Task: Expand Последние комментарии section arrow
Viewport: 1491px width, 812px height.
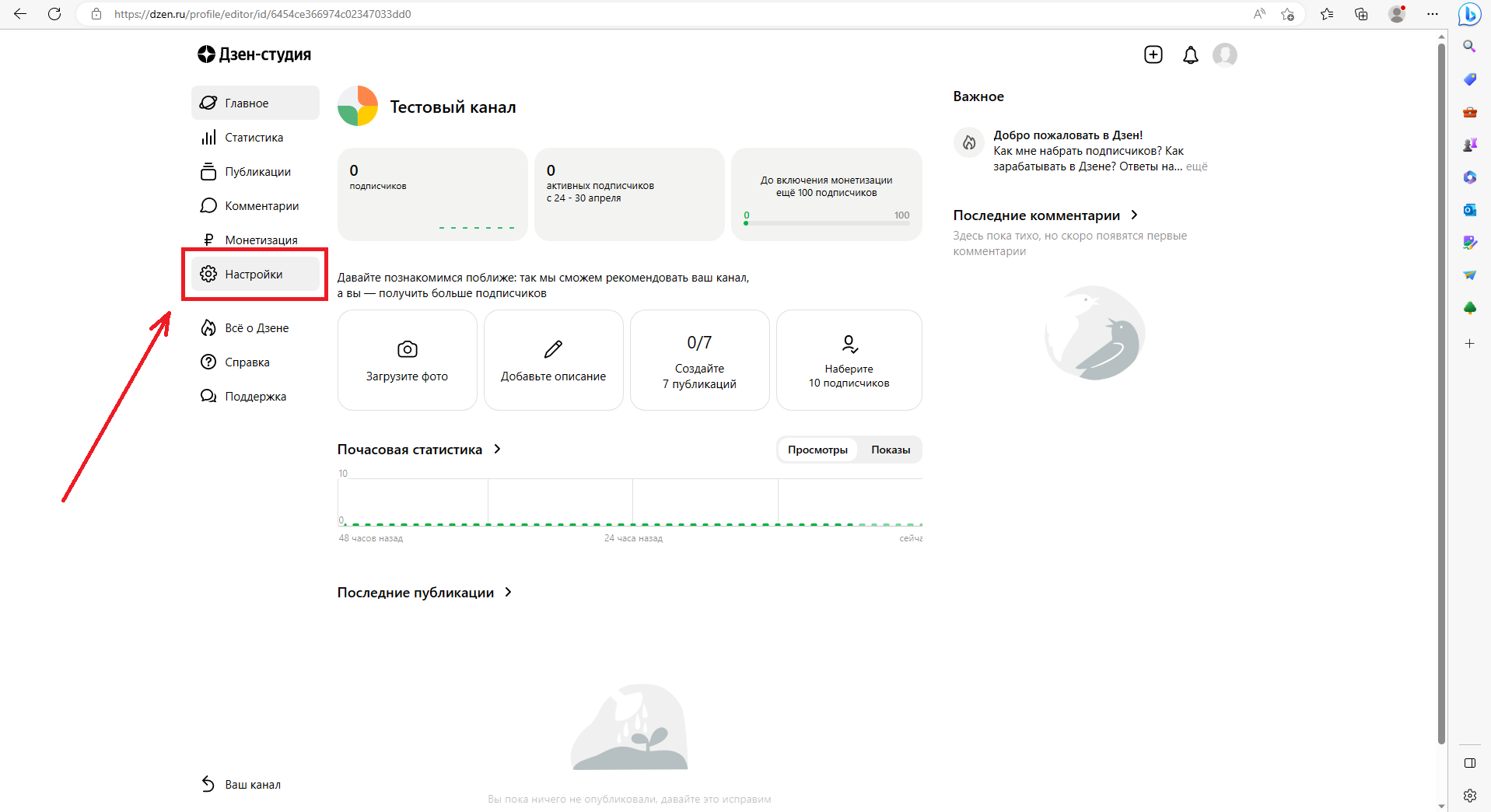Action: click(x=1134, y=215)
